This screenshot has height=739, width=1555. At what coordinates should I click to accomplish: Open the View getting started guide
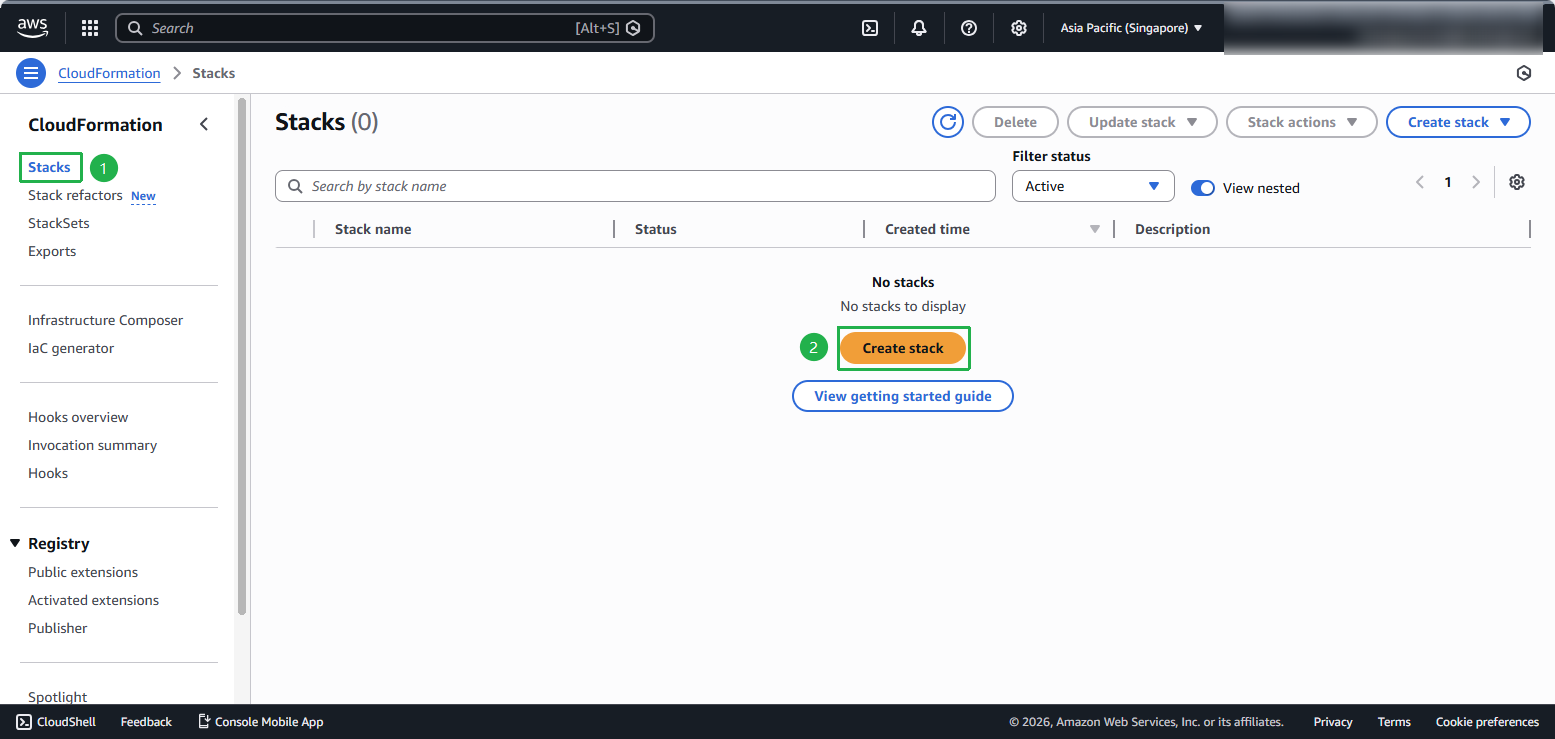click(902, 396)
